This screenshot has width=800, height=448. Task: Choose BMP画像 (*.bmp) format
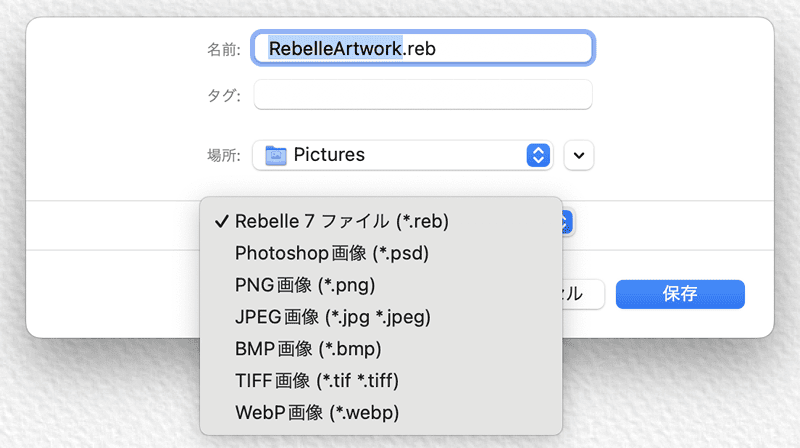click(308, 349)
